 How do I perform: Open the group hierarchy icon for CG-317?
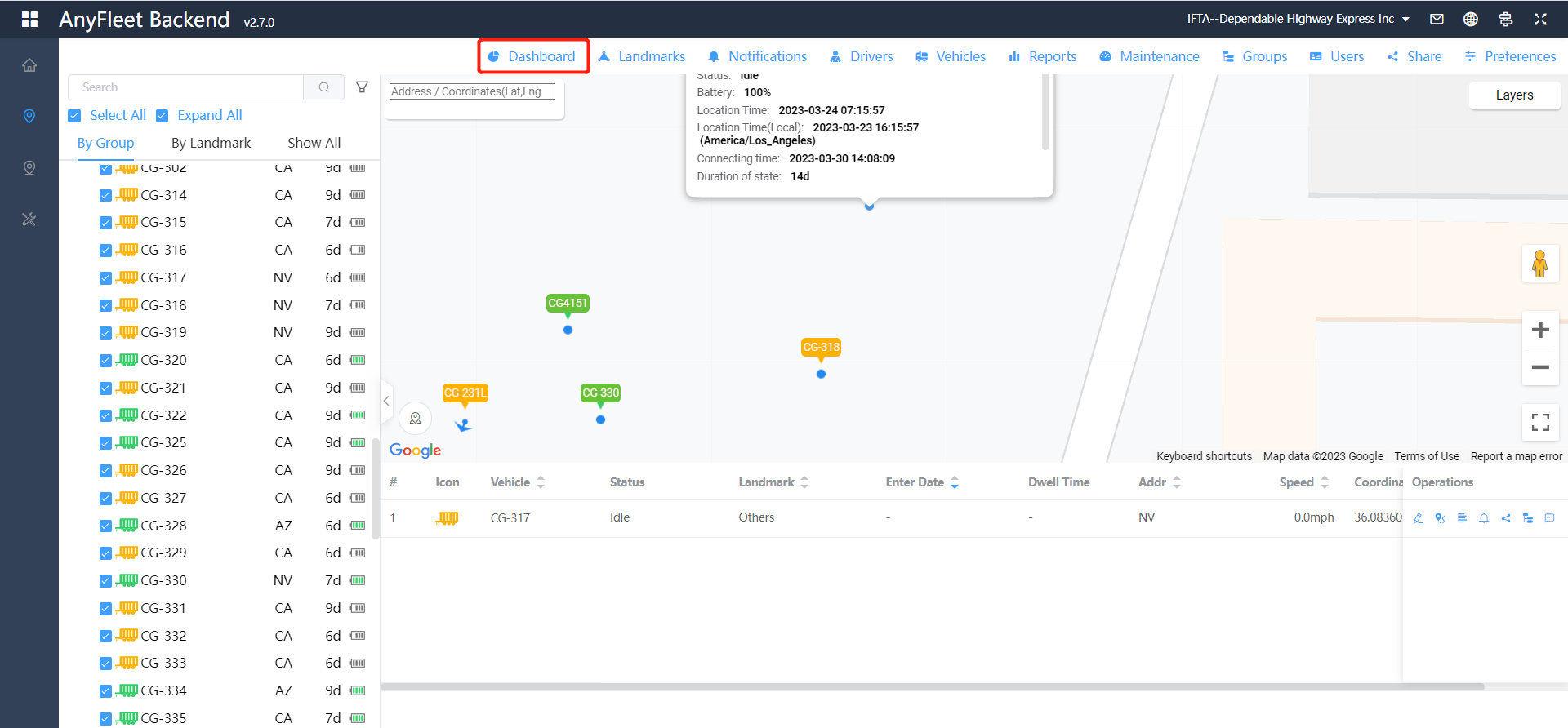1528,518
